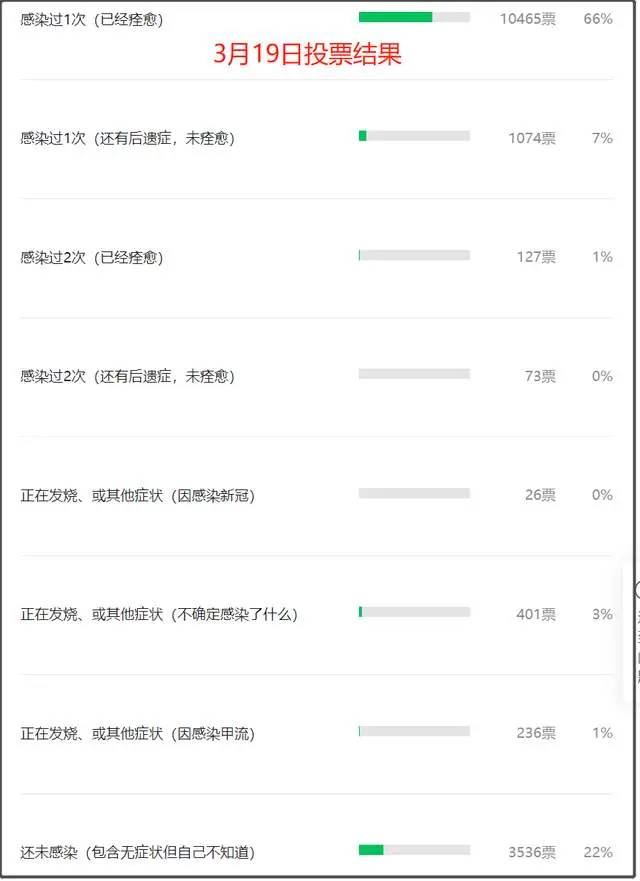This screenshot has width=640, height=881.
Task: Pick option 正在发烧、或其他症状（因感染新冠）
Action: tap(137, 495)
